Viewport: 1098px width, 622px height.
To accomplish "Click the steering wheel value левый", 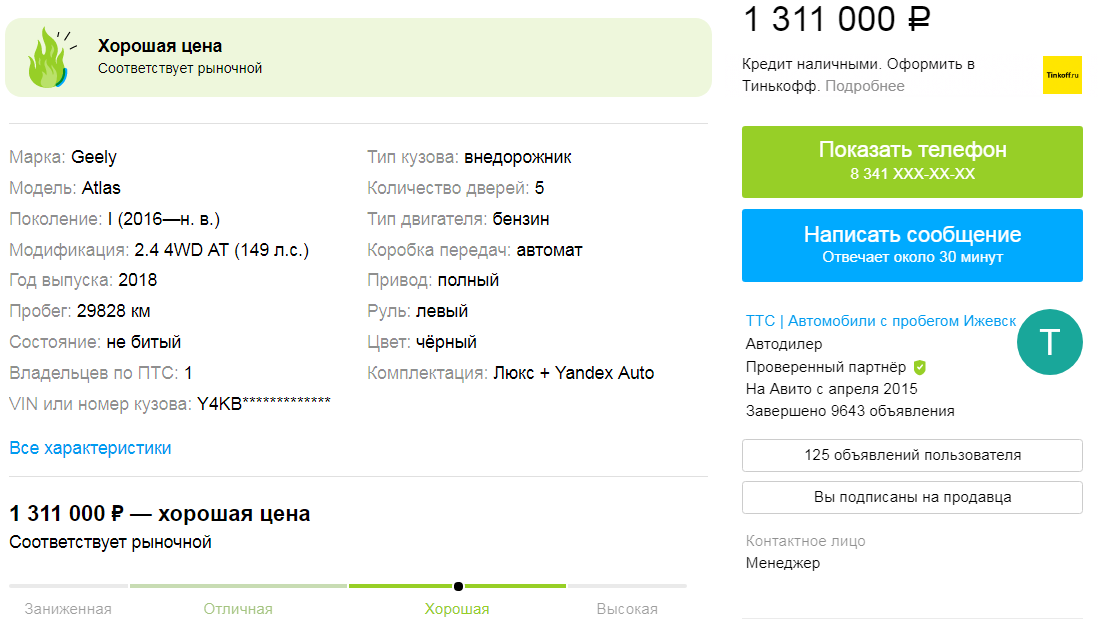I will (x=442, y=311).
